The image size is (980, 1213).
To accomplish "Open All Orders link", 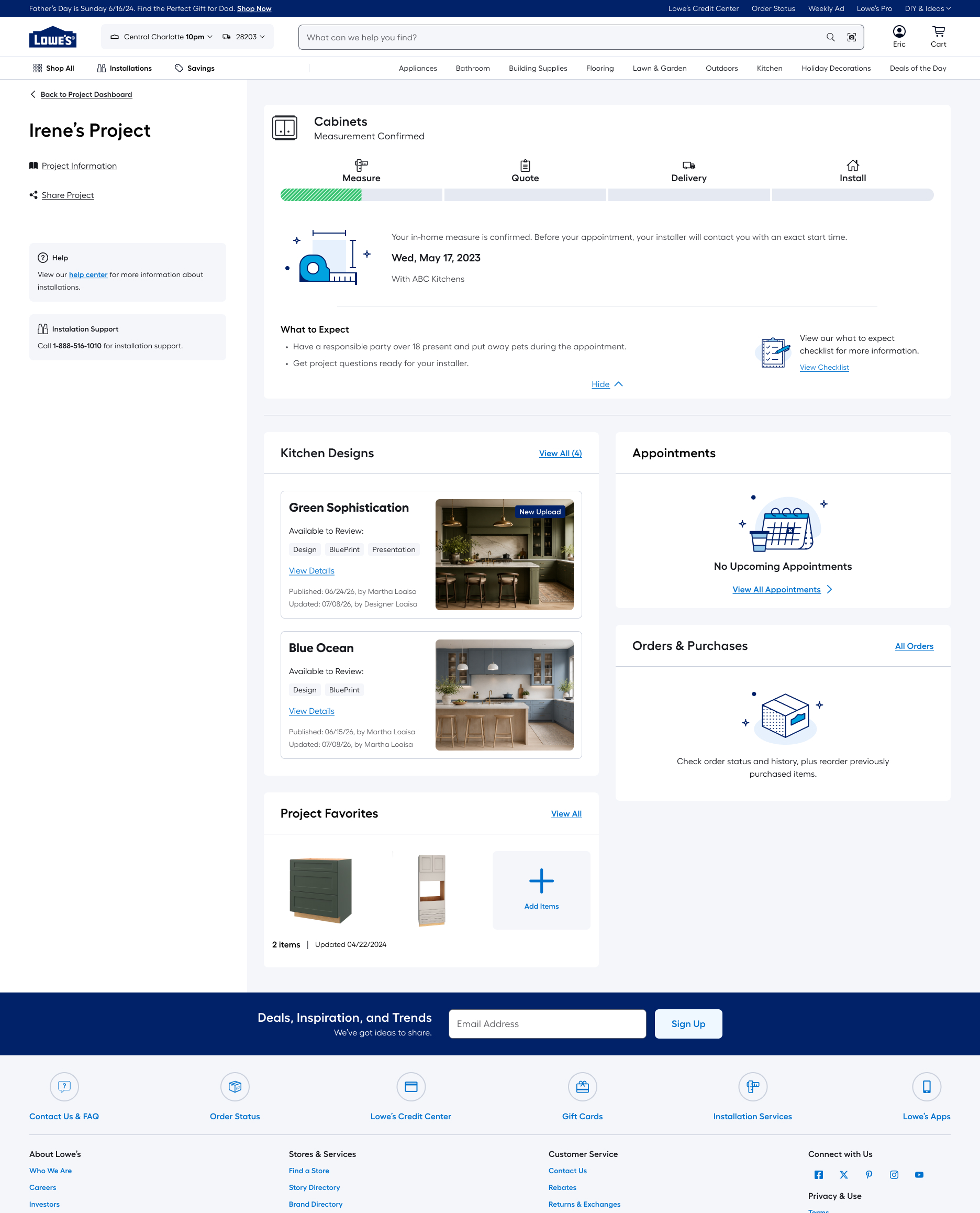I will [914, 646].
